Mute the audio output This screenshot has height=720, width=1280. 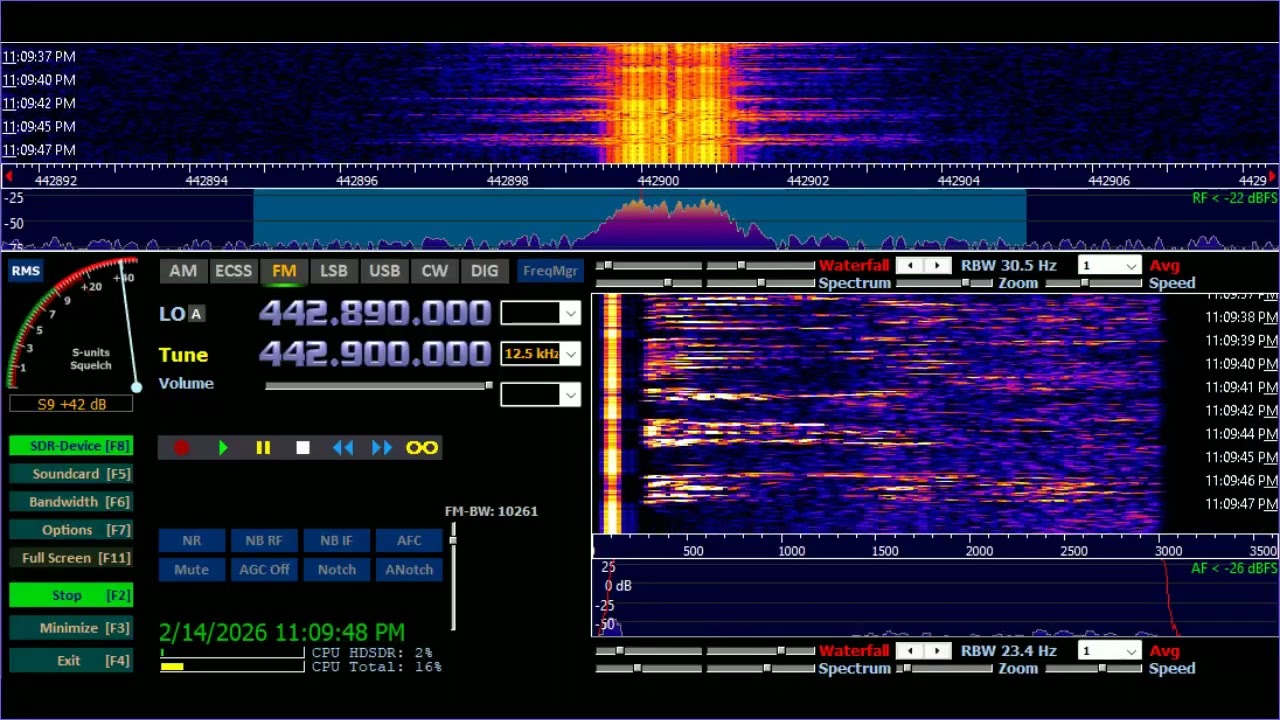(192, 570)
